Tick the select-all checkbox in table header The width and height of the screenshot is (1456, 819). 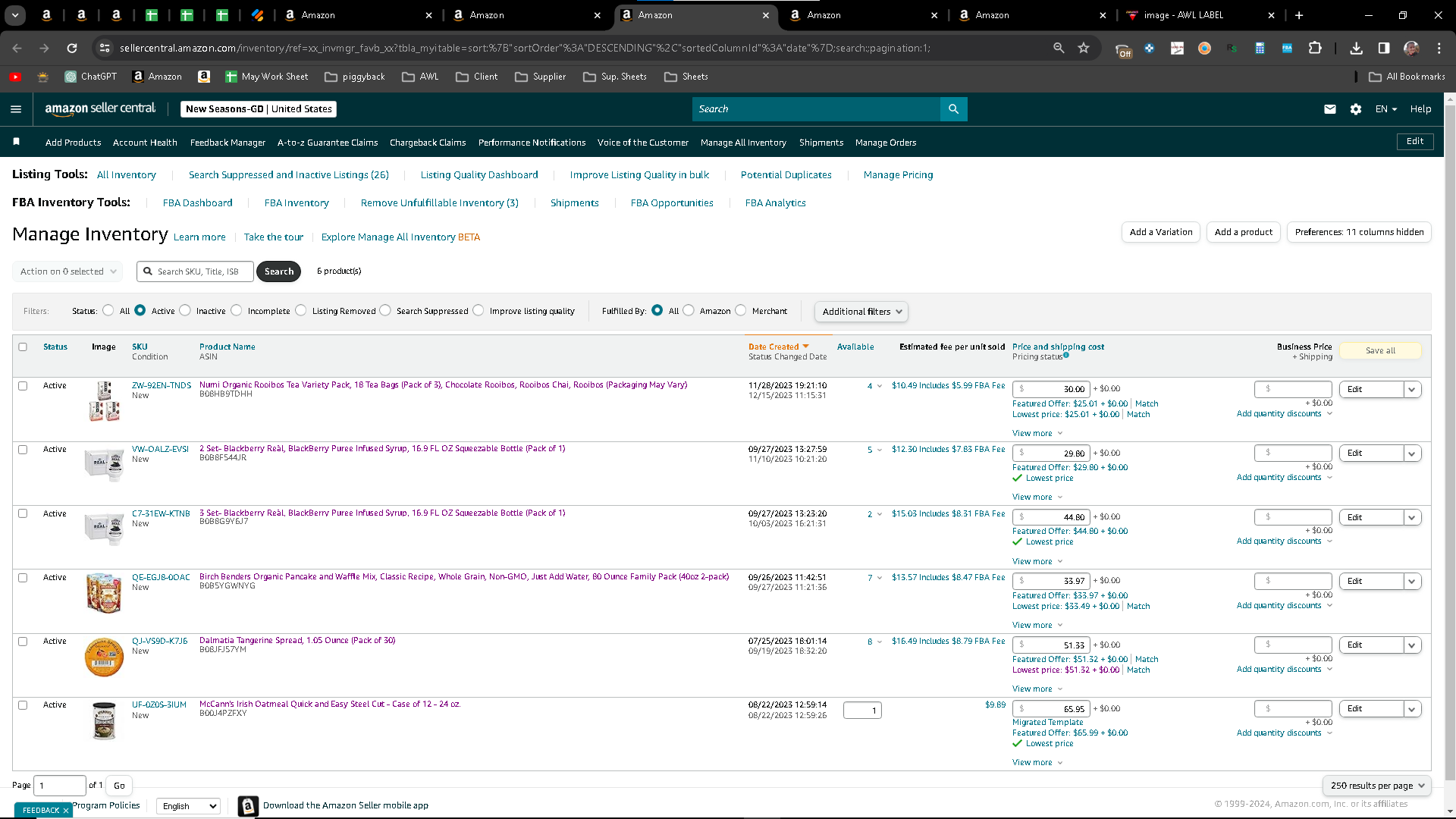(23, 347)
